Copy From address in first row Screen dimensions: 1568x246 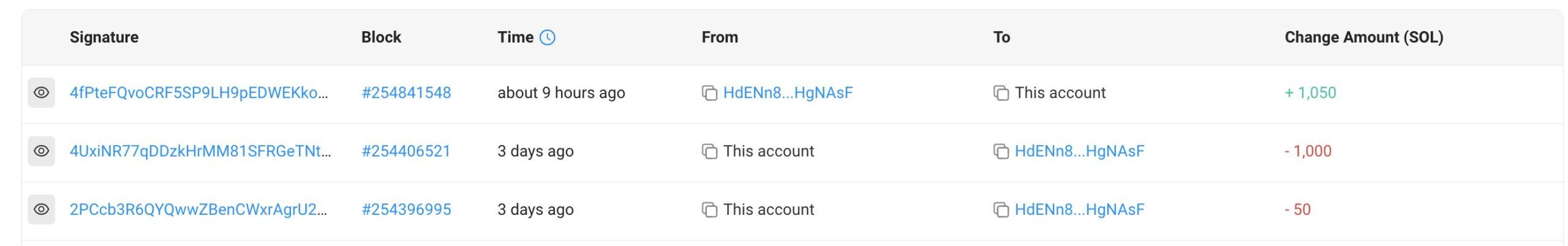click(x=709, y=93)
